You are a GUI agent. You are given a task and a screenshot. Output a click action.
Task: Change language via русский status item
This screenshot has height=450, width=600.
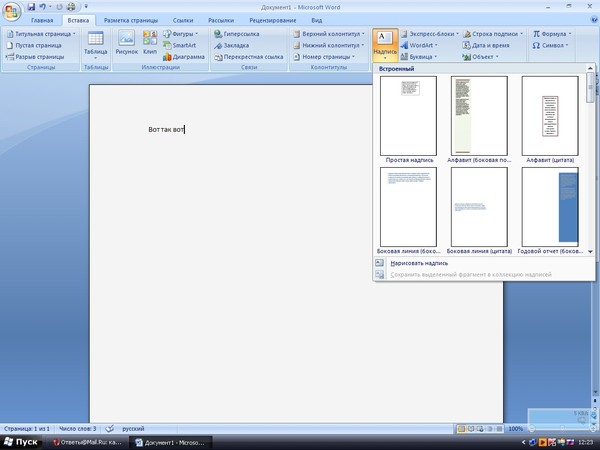click(133, 429)
